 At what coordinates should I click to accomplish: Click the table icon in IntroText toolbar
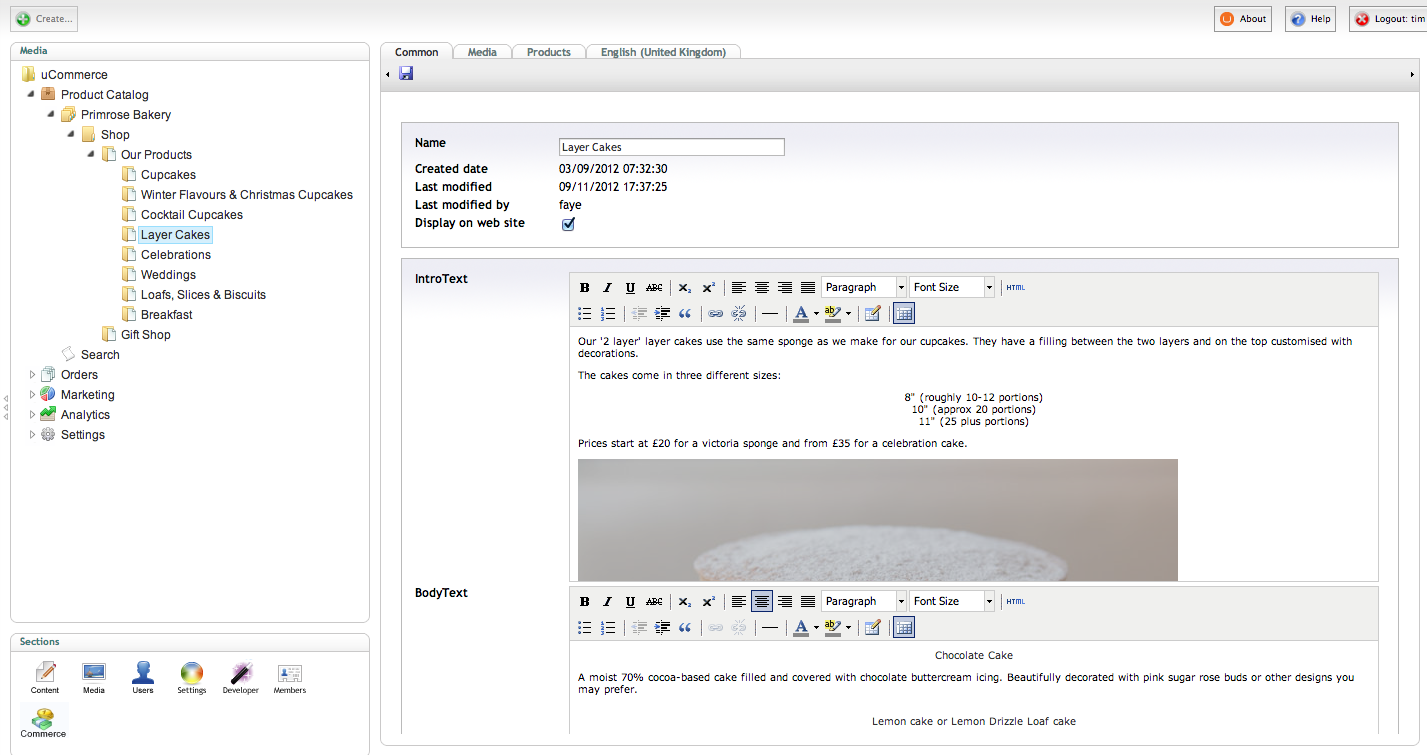tap(904, 313)
